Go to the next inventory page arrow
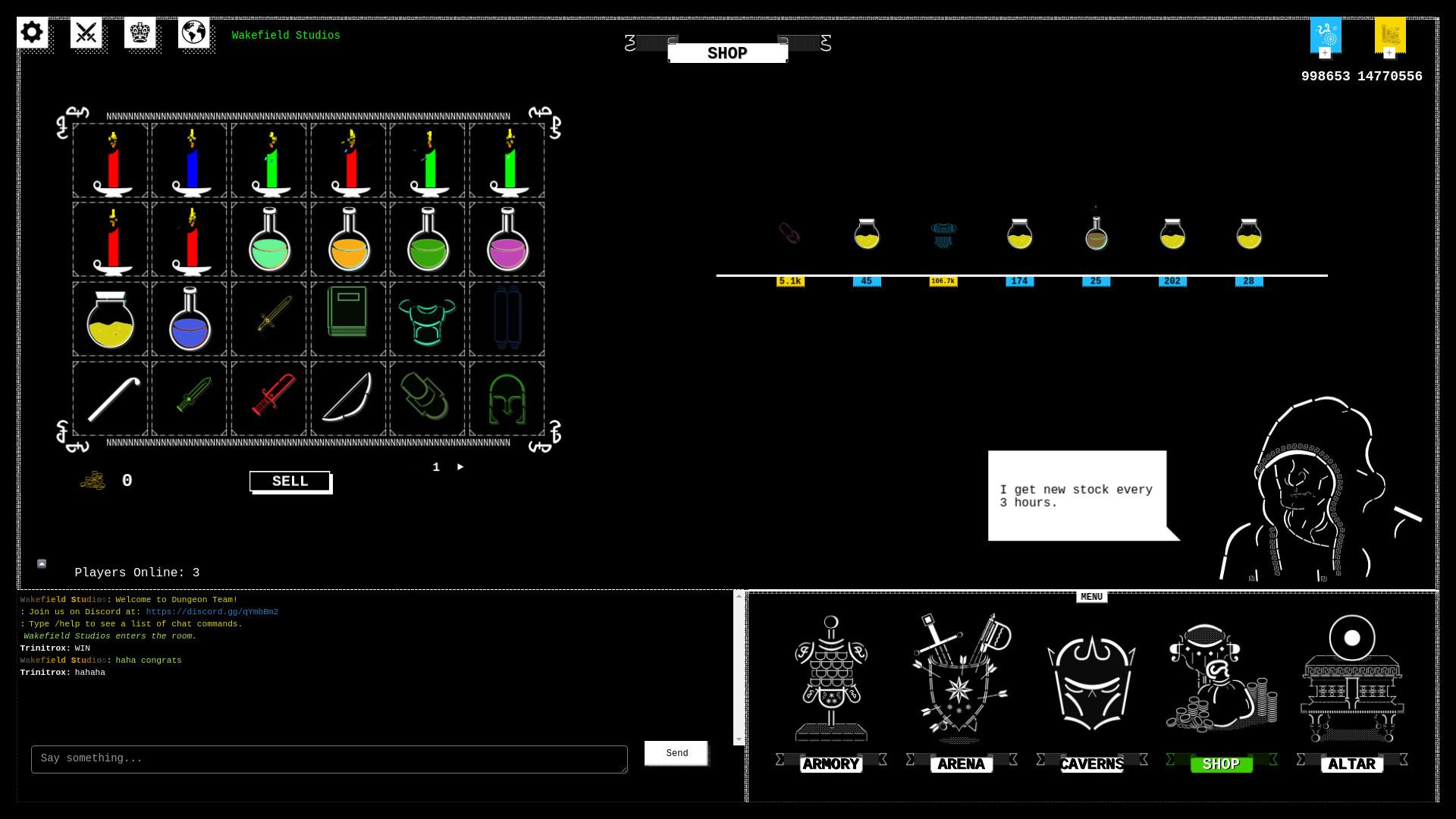Screen dimensions: 1456x819 [x=460, y=467]
